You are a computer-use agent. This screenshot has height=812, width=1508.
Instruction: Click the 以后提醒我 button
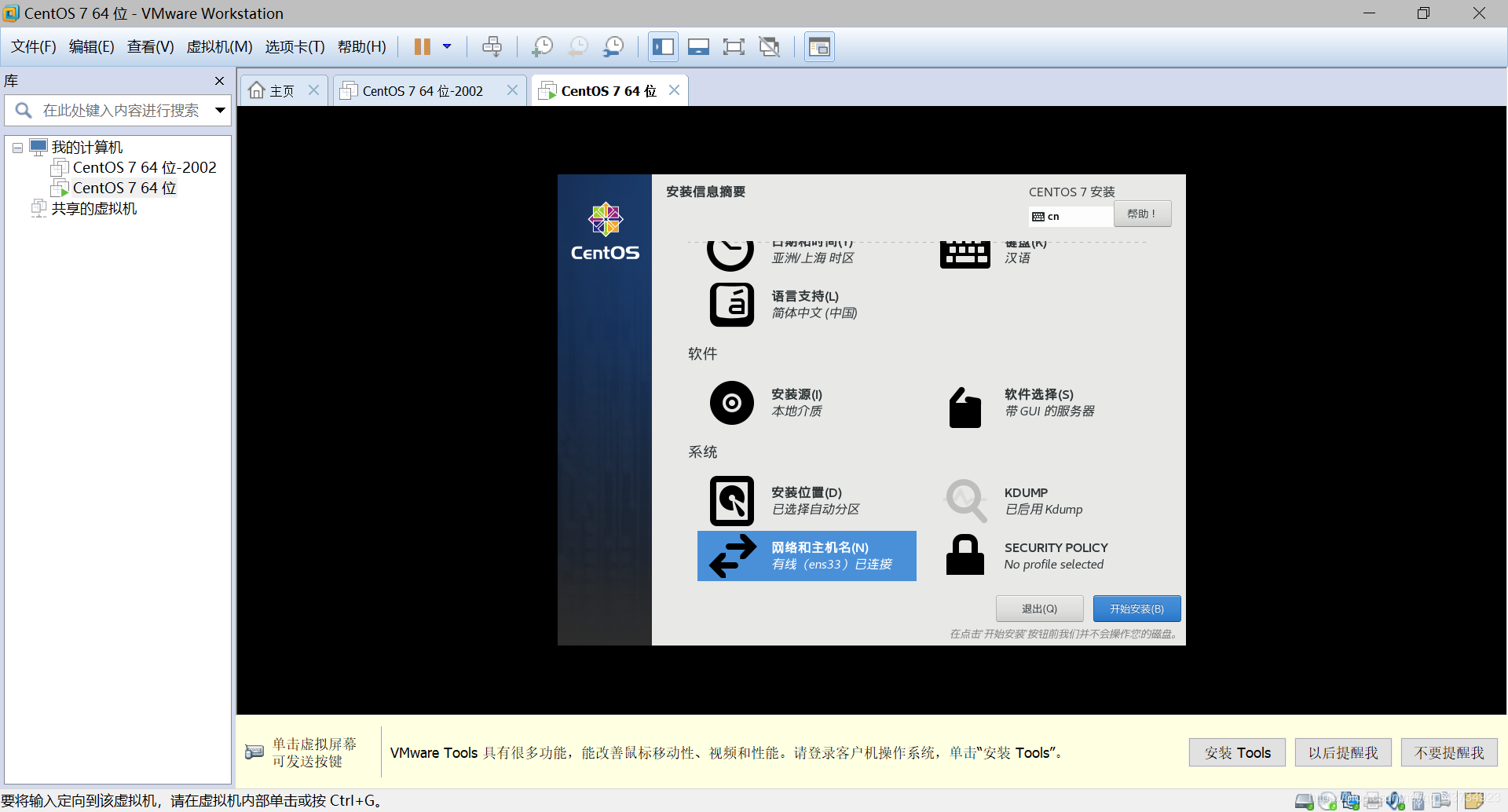pos(1343,752)
